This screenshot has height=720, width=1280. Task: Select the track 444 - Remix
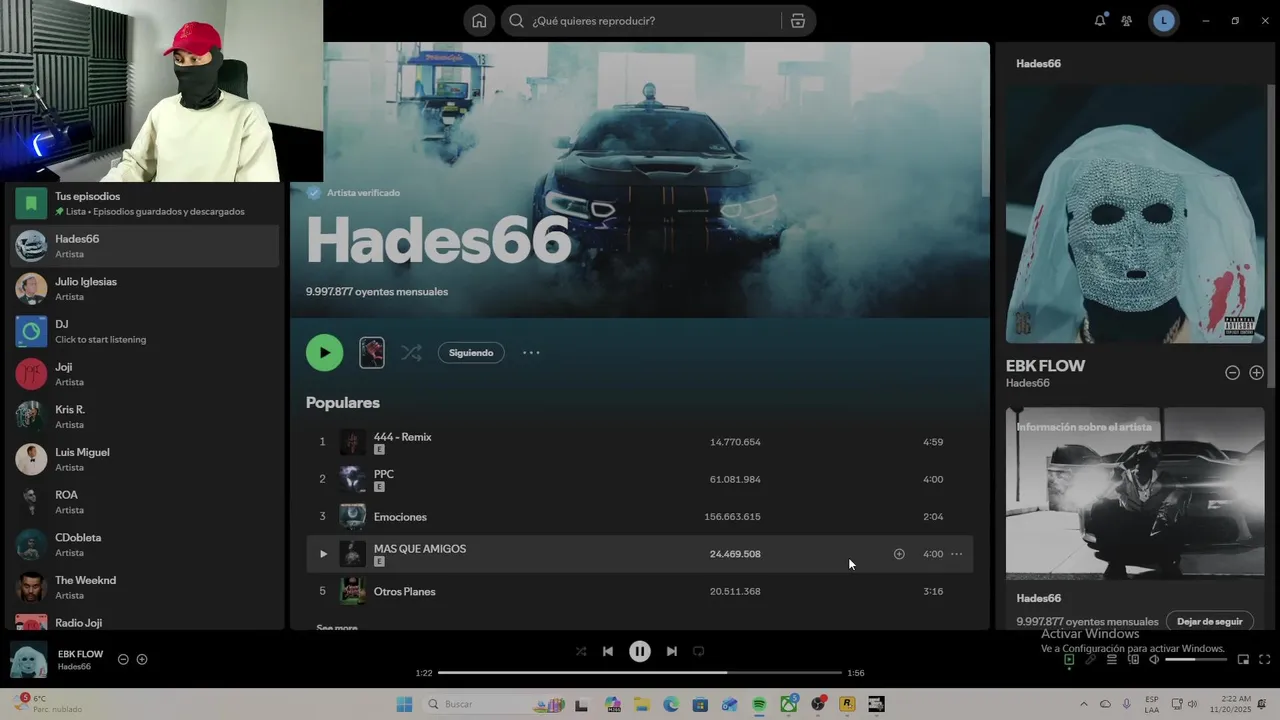[639, 441]
